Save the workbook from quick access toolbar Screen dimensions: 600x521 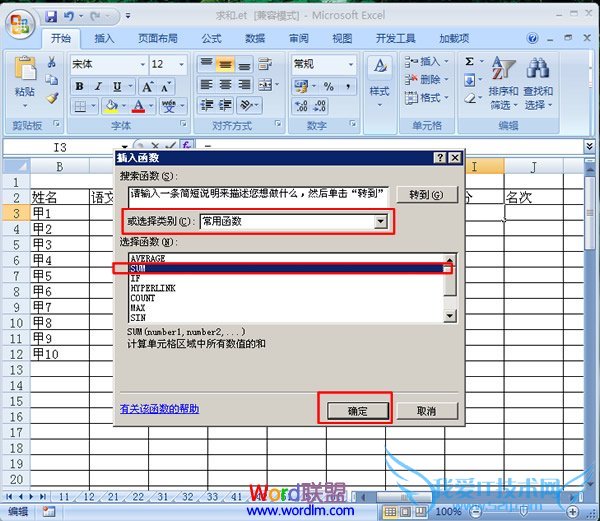[x=51, y=16]
